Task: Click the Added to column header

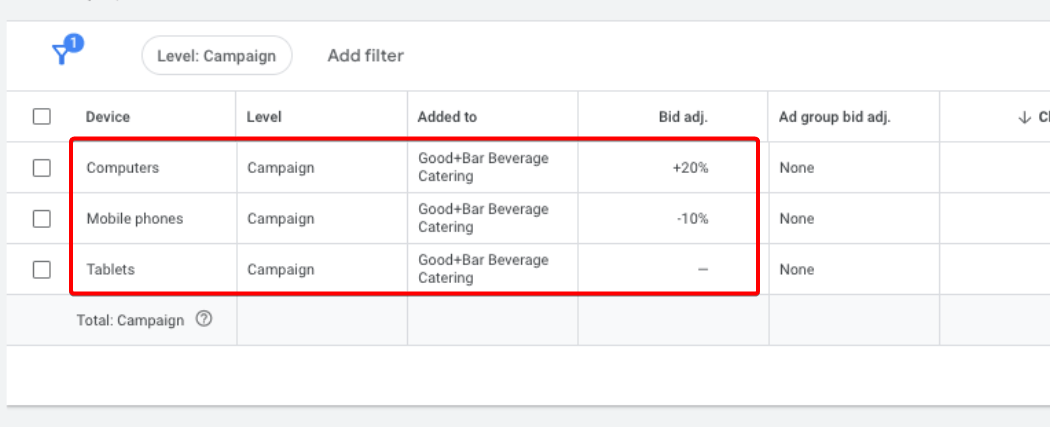Action: [447, 117]
